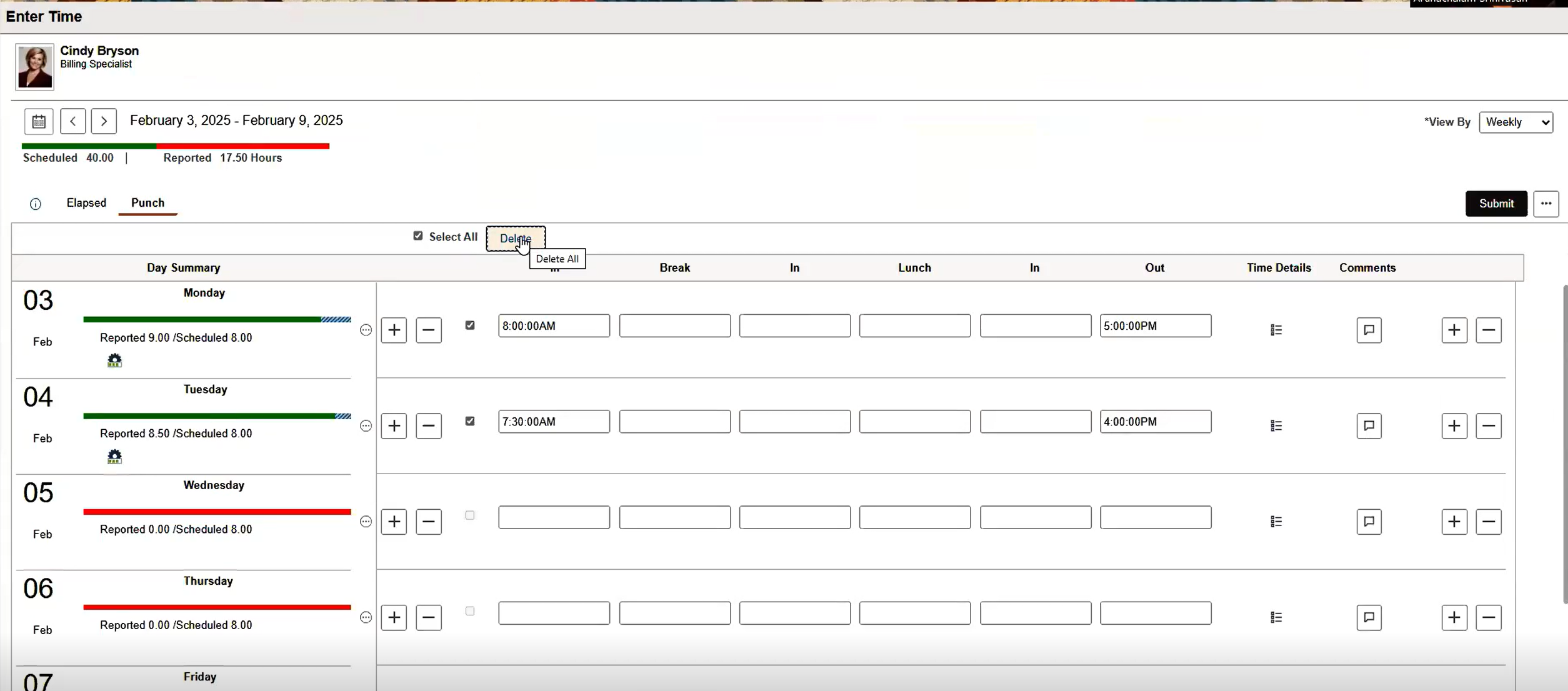This screenshot has width=1568, height=691.
Task: Uncheck Monday's row checkbox
Action: [x=470, y=326]
